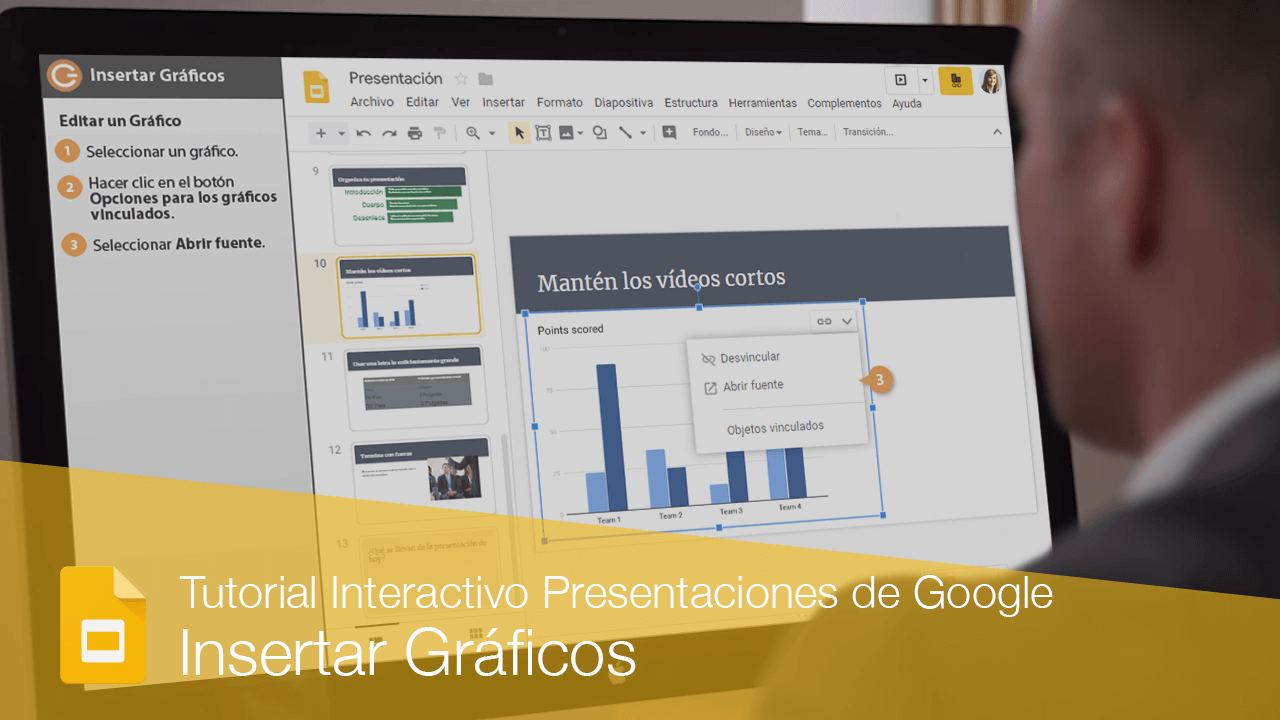Open the Diapositiva menu

coord(624,102)
